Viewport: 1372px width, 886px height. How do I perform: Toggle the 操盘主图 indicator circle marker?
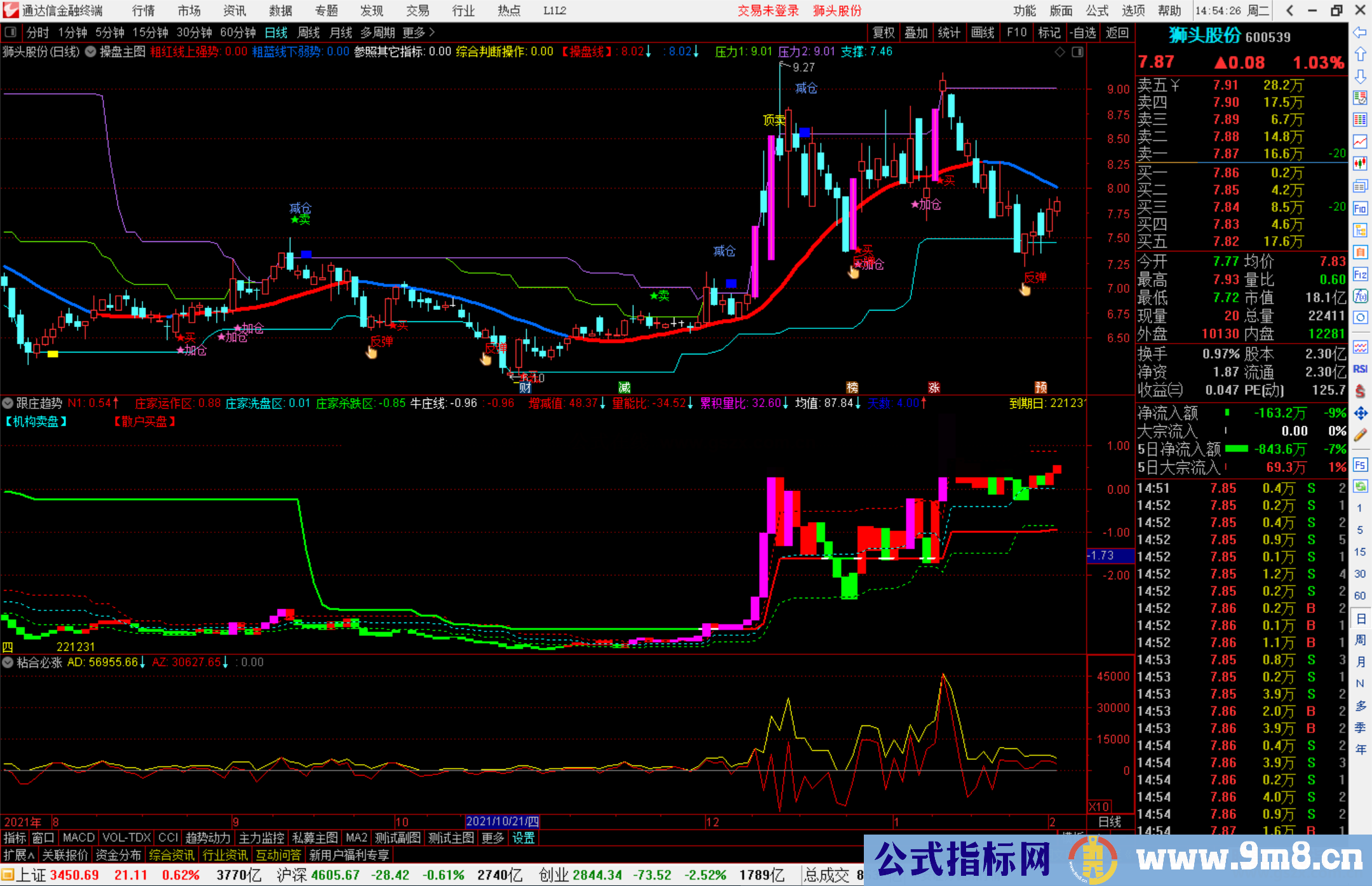91,51
